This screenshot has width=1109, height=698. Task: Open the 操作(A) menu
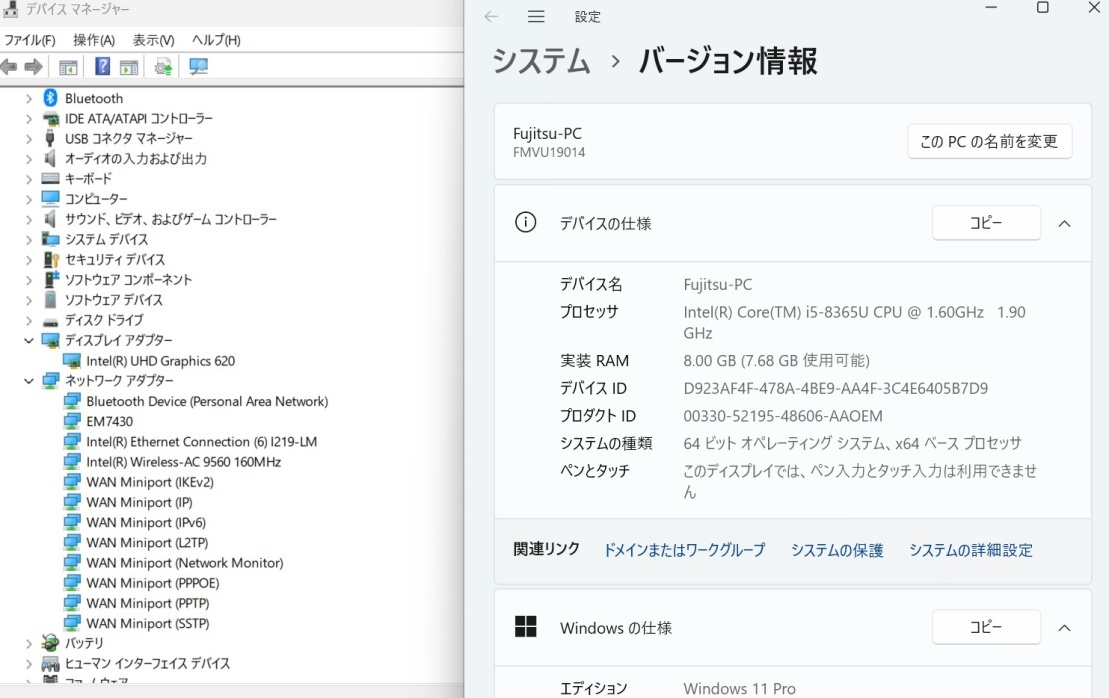click(94, 40)
